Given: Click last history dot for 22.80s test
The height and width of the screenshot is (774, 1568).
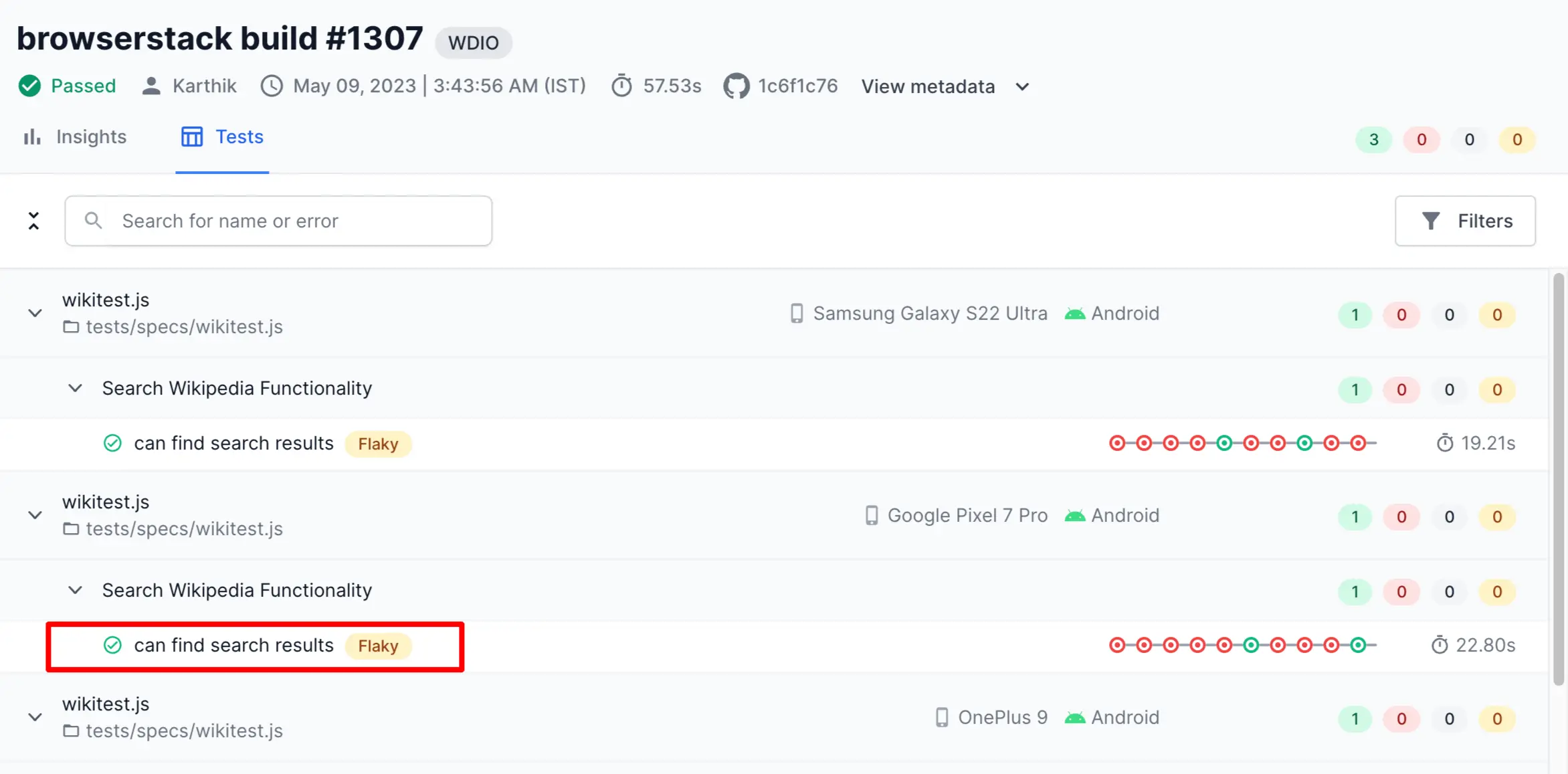Looking at the screenshot, I should pyautogui.click(x=1357, y=646).
